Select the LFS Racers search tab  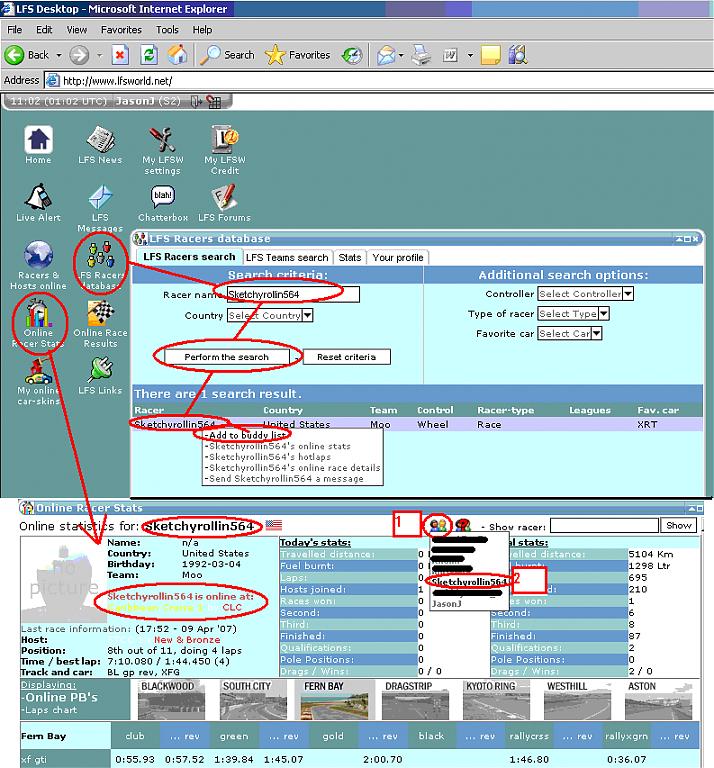pyautogui.click(x=189, y=257)
